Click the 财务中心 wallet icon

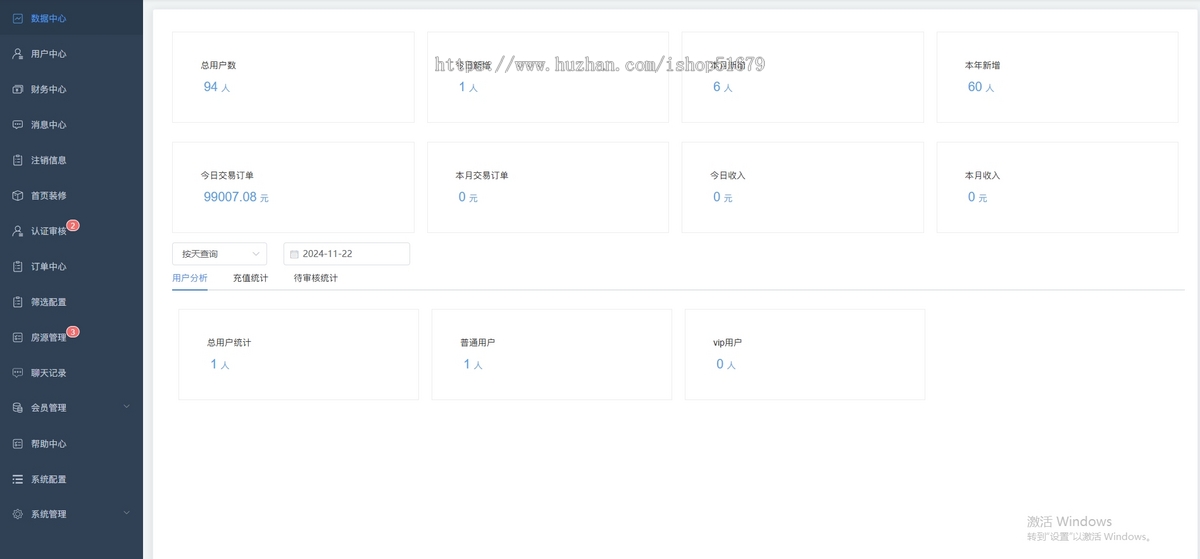(x=17, y=89)
